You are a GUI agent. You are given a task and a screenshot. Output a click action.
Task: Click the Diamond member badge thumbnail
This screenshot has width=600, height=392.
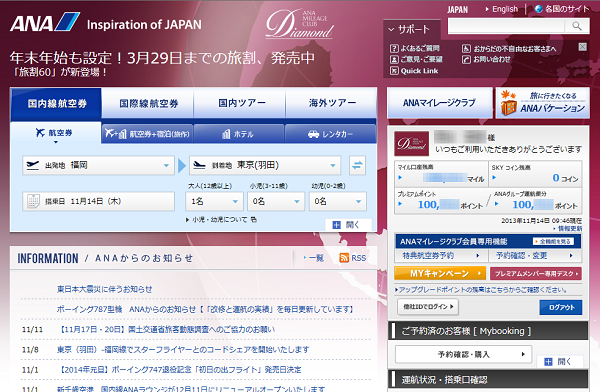click(411, 144)
